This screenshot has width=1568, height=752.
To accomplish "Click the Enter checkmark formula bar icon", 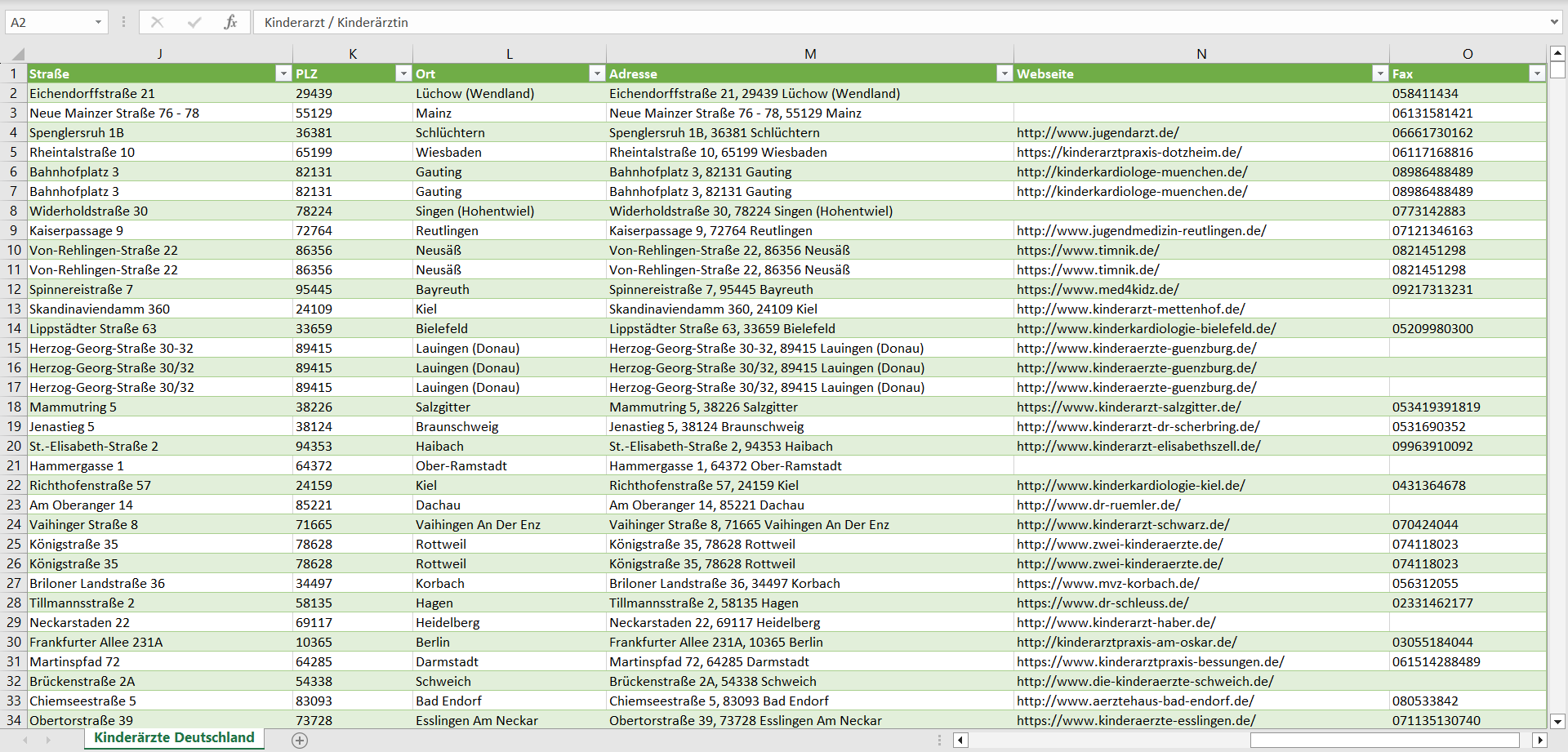I will point(194,22).
